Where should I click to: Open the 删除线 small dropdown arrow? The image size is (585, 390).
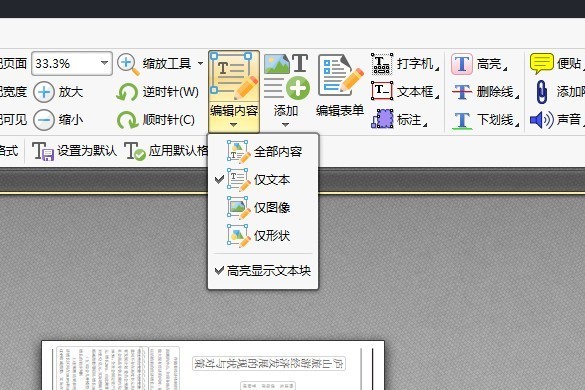pos(517,97)
